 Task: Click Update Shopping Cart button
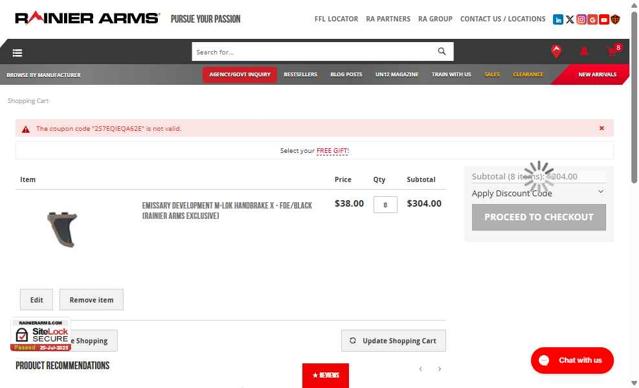pos(393,340)
